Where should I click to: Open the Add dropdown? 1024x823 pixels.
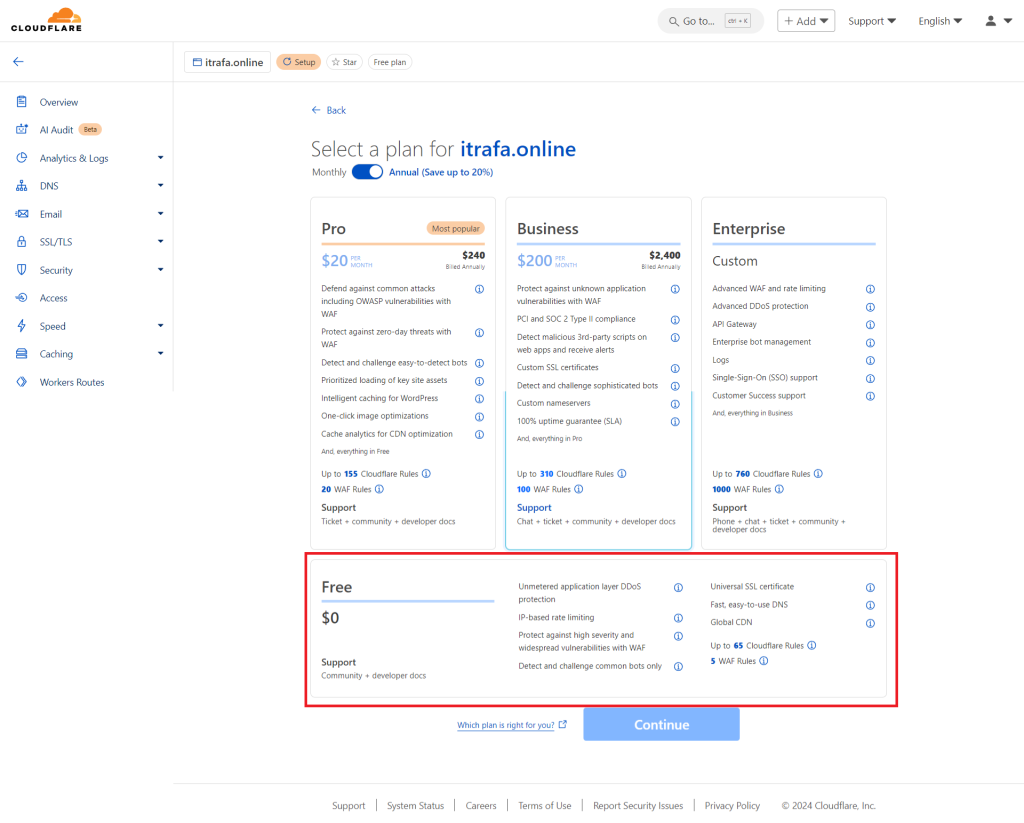(x=806, y=21)
